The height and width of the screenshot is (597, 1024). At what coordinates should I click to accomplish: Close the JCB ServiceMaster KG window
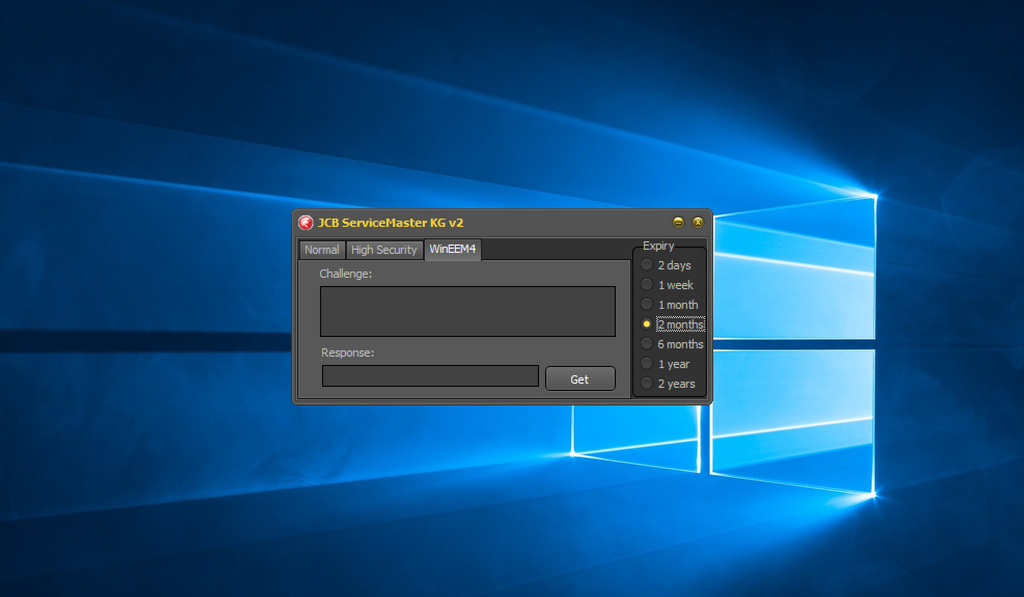pos(698,222)
